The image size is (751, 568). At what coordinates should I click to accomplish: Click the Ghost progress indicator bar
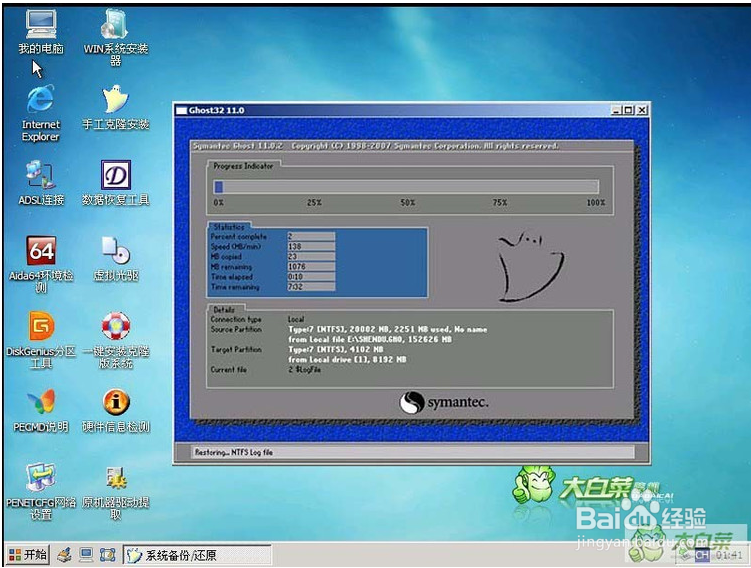click(x=406, y=187)
